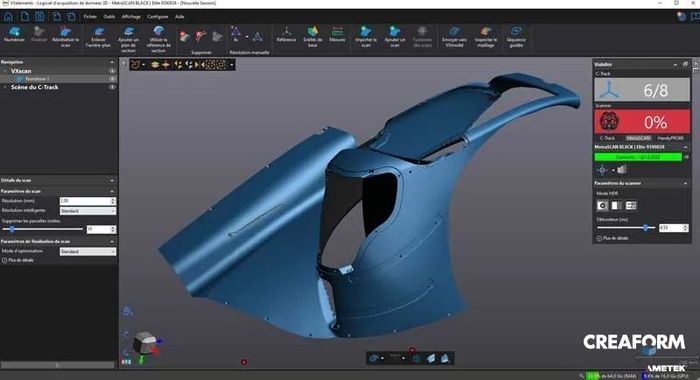Click Ajouter un scan icon
Screen dimensions: 700x380
click(x=395, y=36)
